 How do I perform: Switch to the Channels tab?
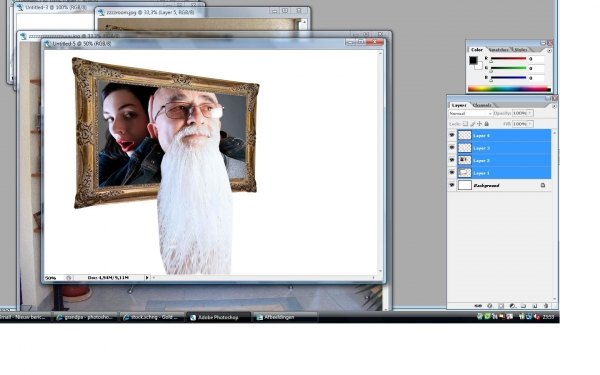point(482,105)
